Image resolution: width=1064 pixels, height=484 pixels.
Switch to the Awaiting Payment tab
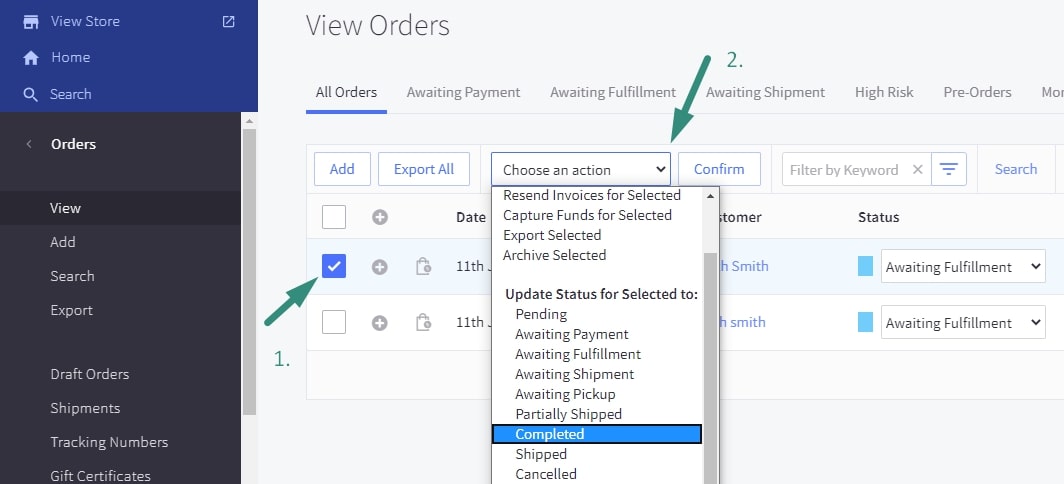coord(463,92)
